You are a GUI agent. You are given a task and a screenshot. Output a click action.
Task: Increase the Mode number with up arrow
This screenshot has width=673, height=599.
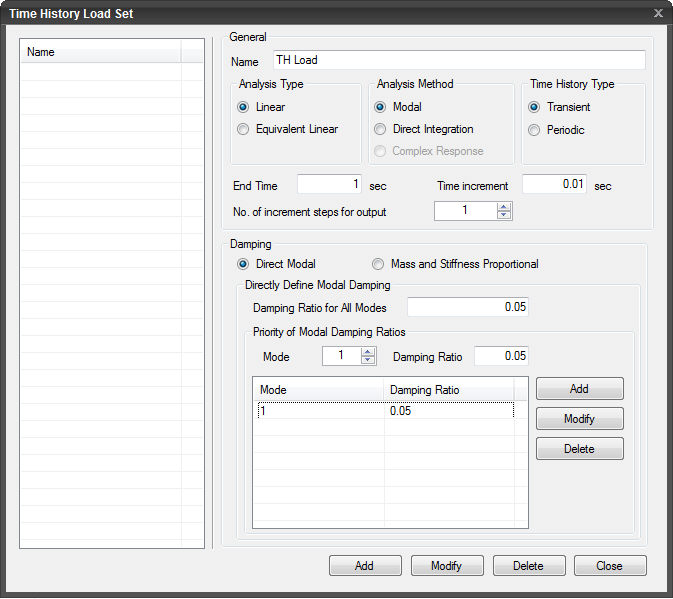click(368, 352)
